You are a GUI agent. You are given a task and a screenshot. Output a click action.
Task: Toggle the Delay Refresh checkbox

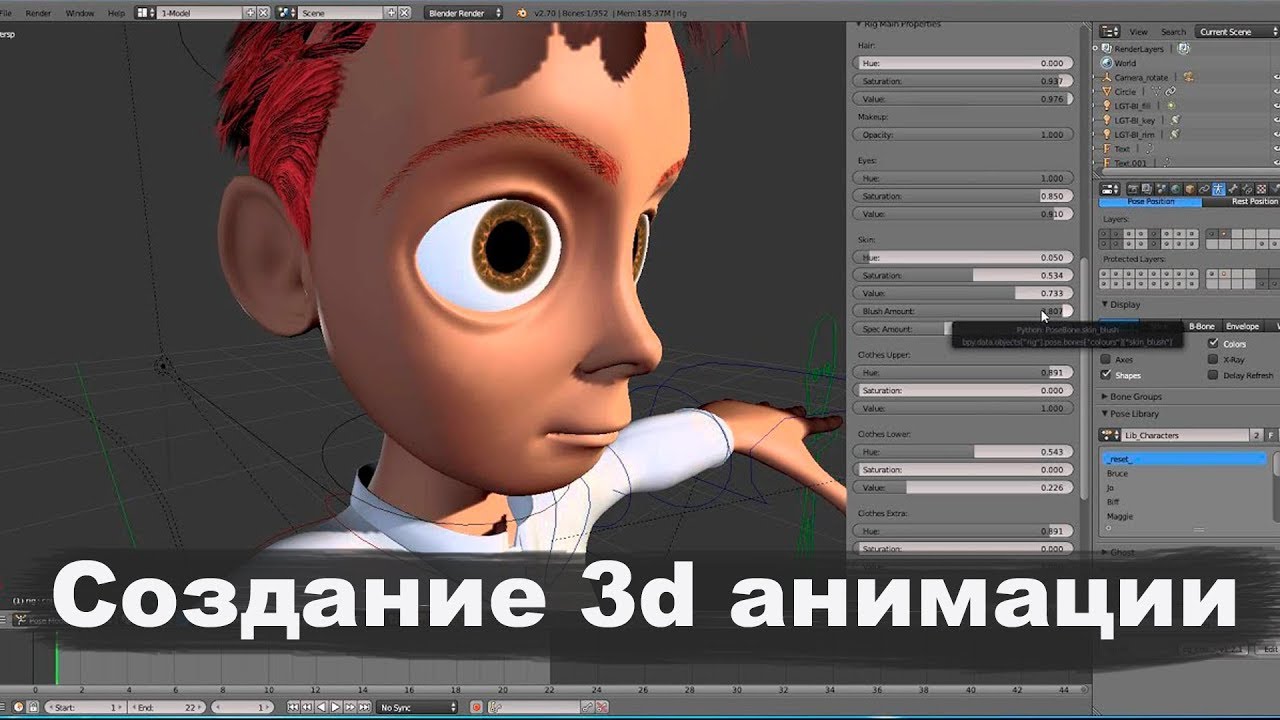tap(1213, 375)
